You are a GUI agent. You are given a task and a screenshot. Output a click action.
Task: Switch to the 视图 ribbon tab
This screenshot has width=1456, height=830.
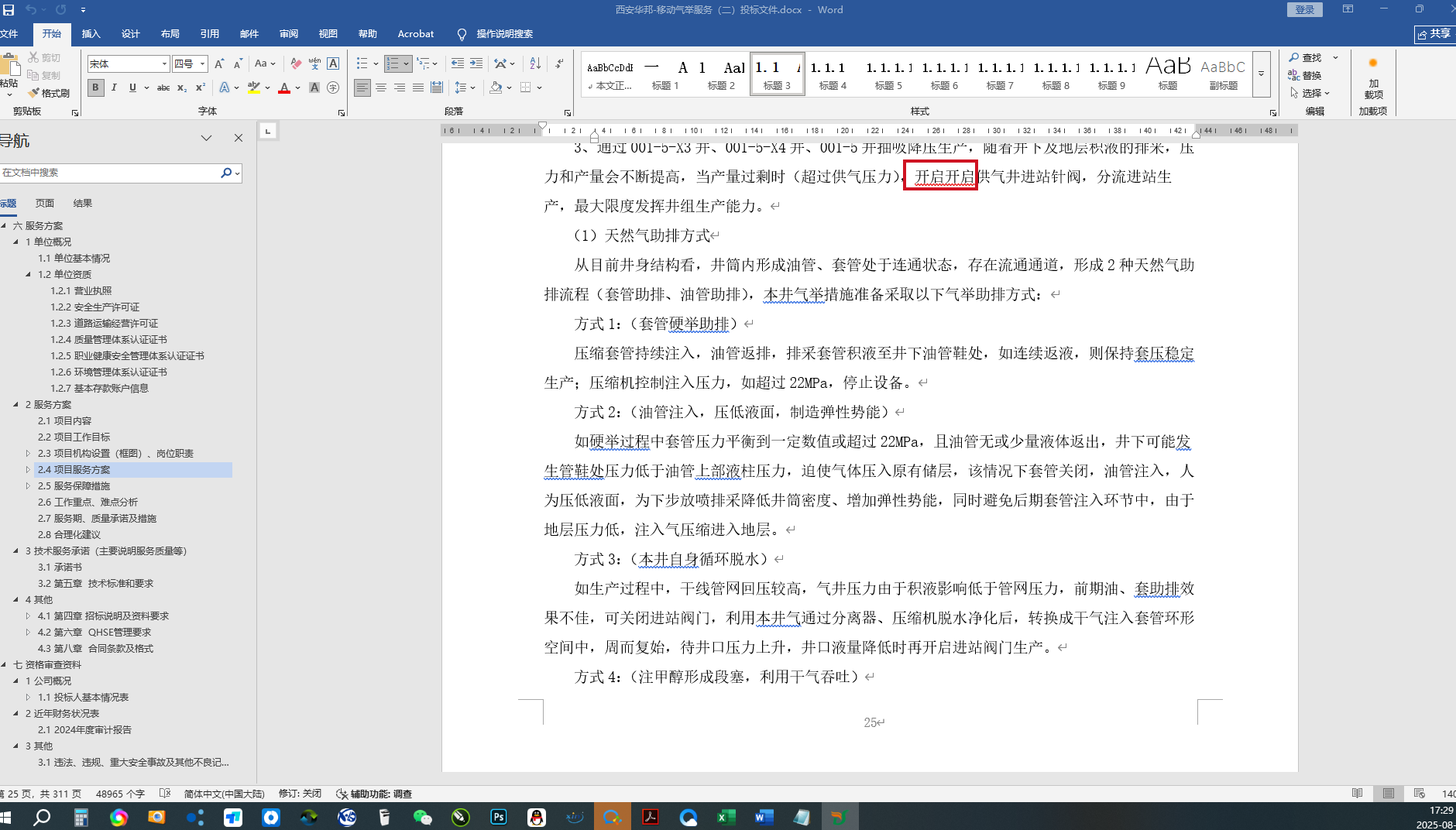pos(328,34)
